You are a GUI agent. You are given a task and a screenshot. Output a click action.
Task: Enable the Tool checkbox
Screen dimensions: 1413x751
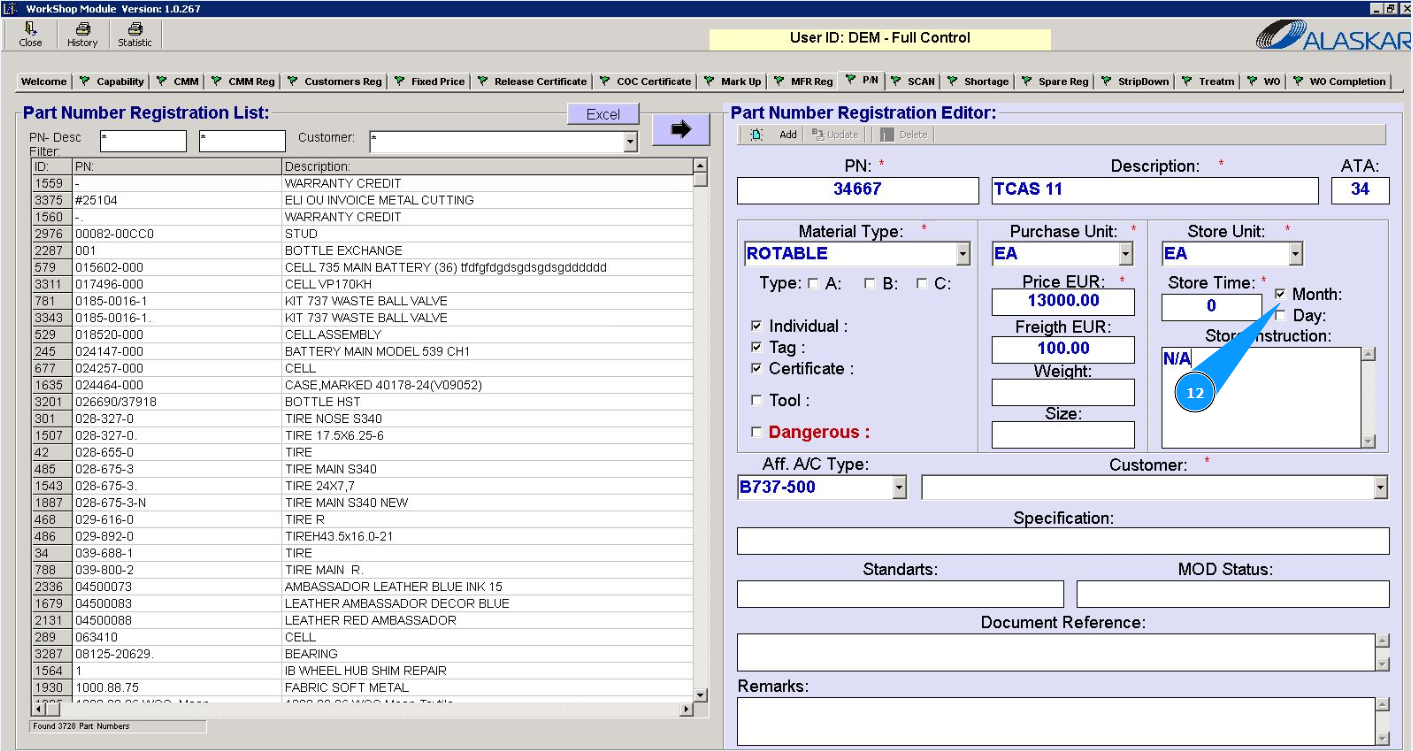[757, 401]
